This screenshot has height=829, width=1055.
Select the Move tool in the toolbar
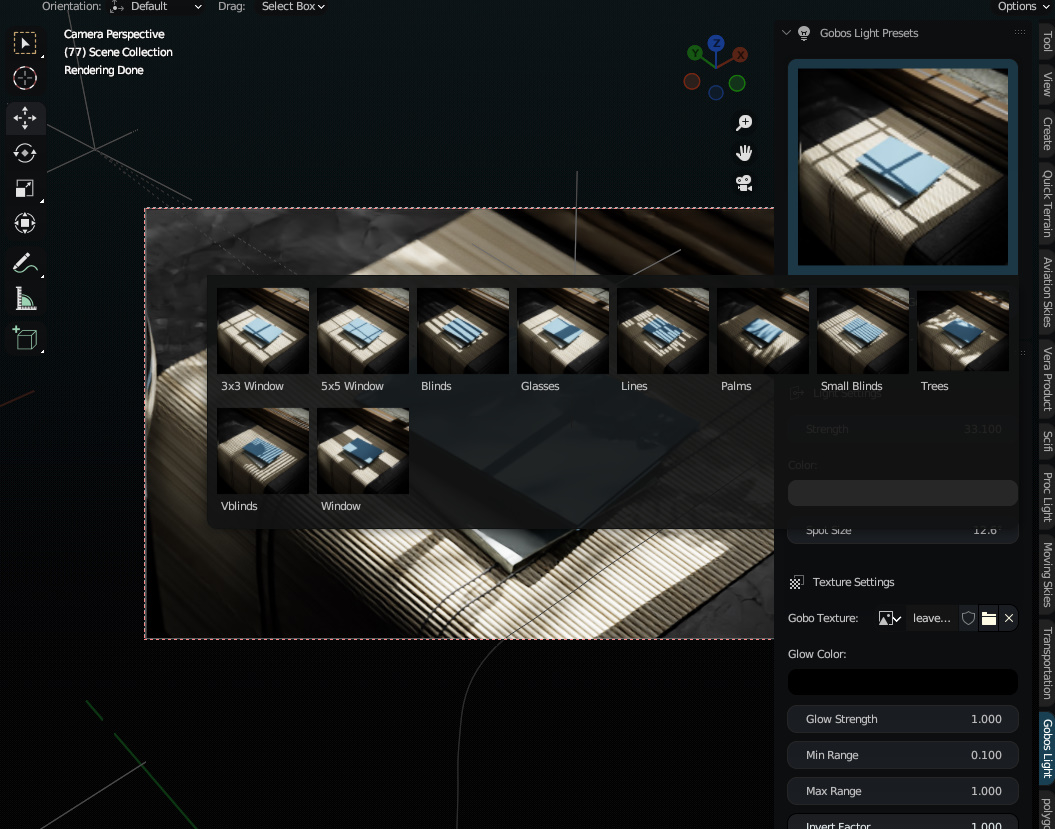[25, 118]
